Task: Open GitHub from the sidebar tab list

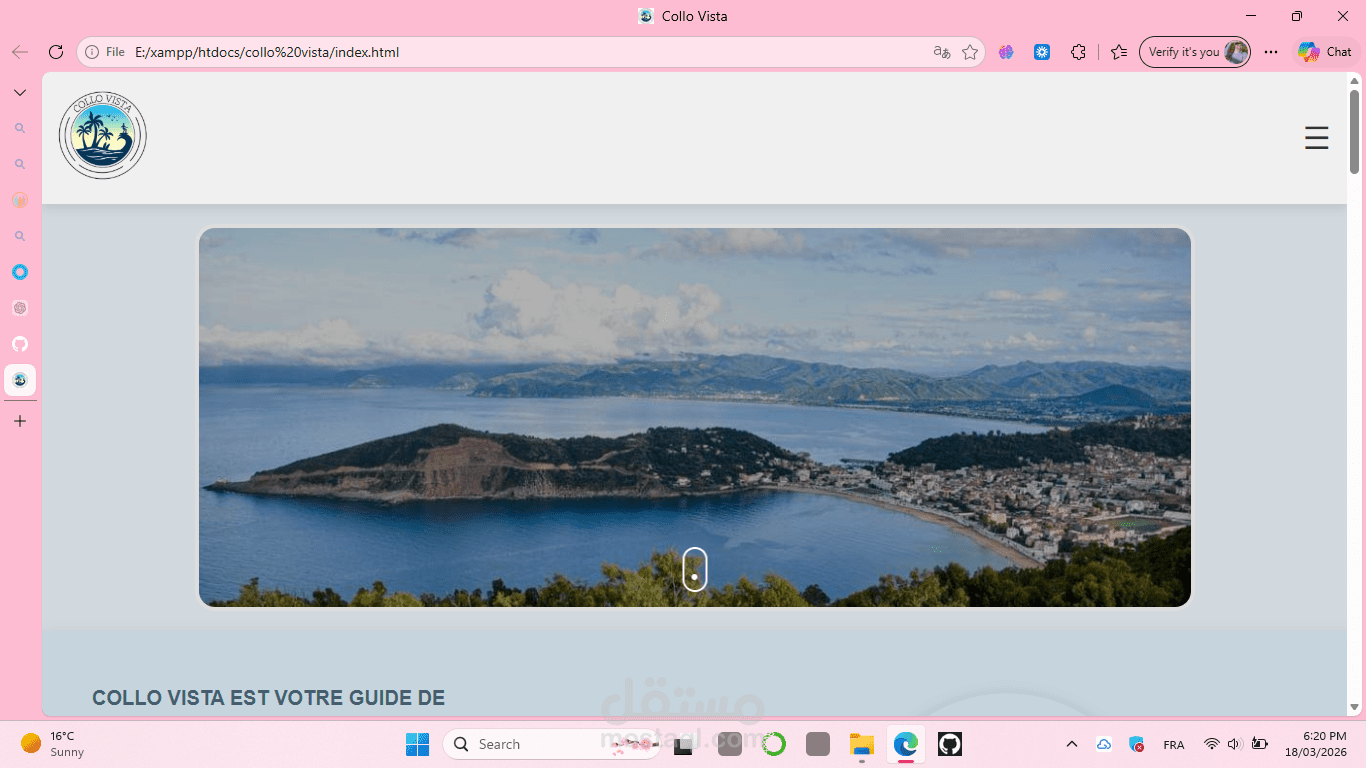Action: point(20,344)
